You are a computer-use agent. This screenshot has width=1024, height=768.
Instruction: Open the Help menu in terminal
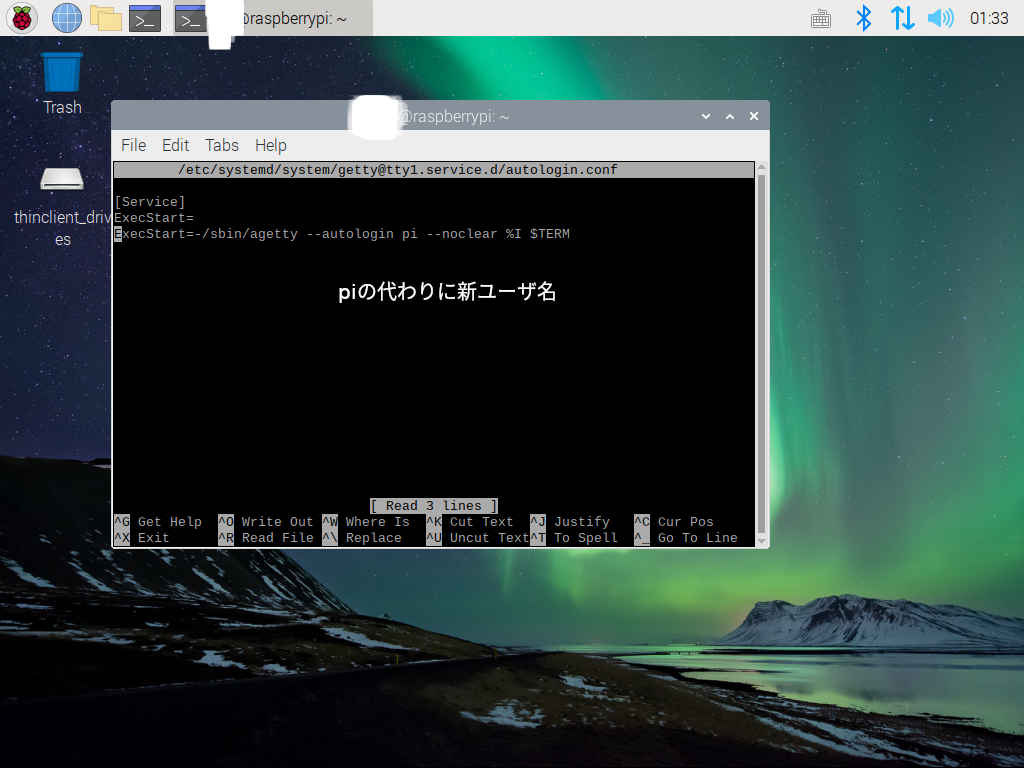(x=270, y=145)
